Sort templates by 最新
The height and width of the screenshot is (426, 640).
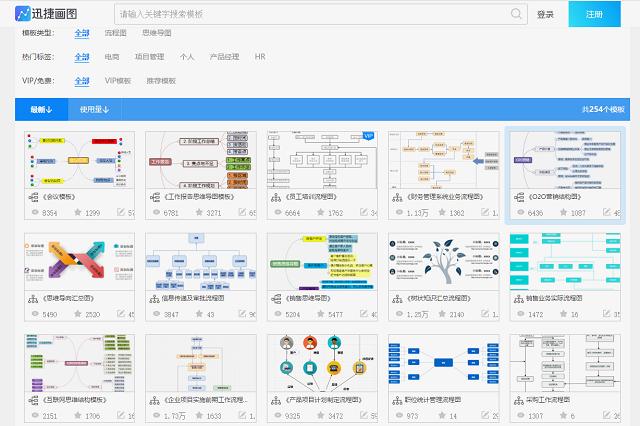(41, 109)
